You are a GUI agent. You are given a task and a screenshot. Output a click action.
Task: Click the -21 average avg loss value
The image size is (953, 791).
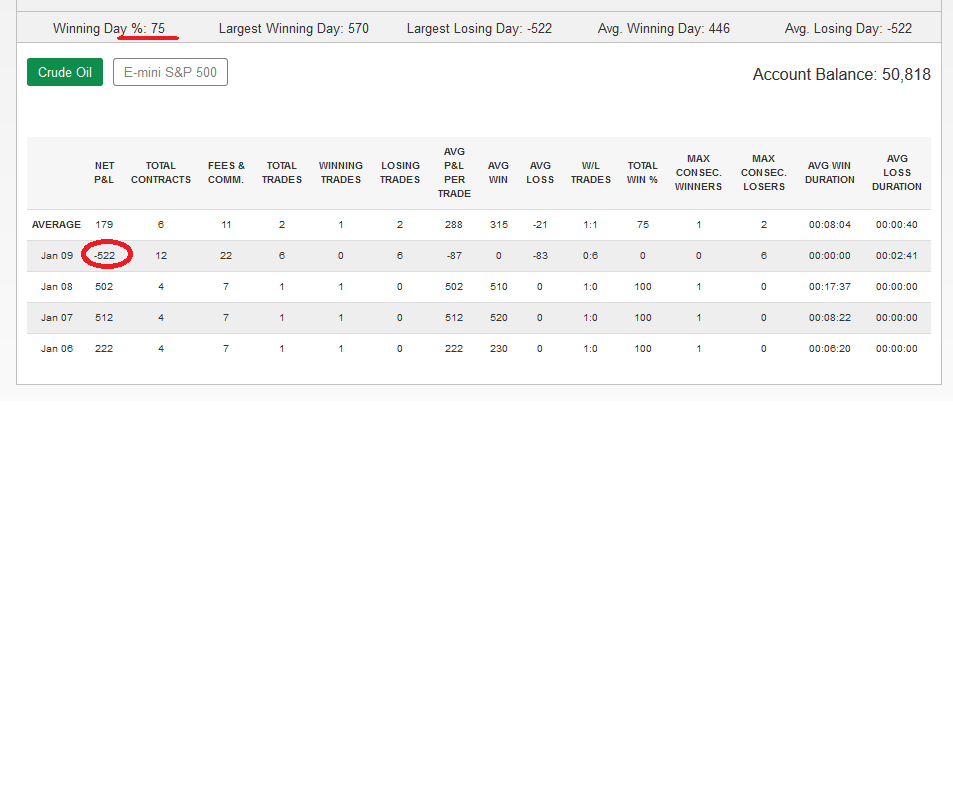coord(540,225)
